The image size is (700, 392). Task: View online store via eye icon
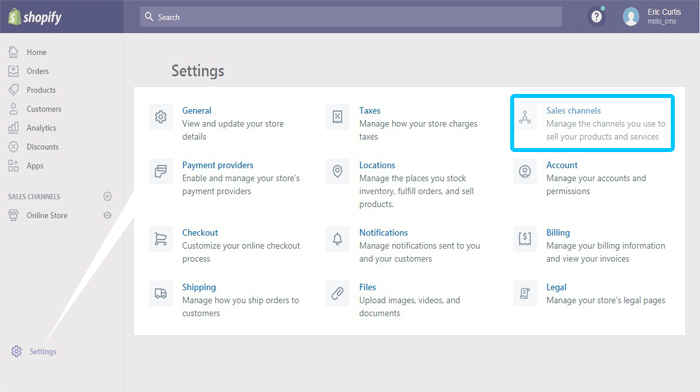point(107,215)
